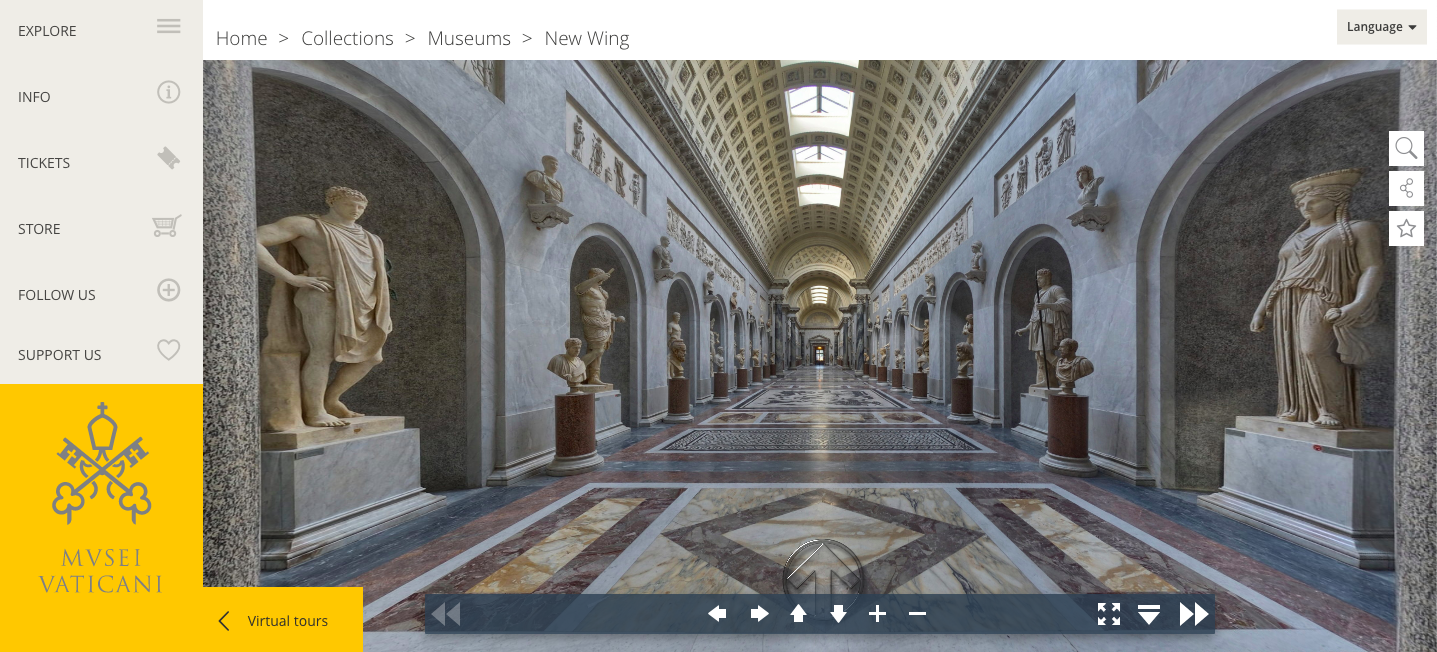The height and width of the screenshot is (652, 1437).
Task: Pan the panorama right with the arrow
Action: tap(759, 614)
